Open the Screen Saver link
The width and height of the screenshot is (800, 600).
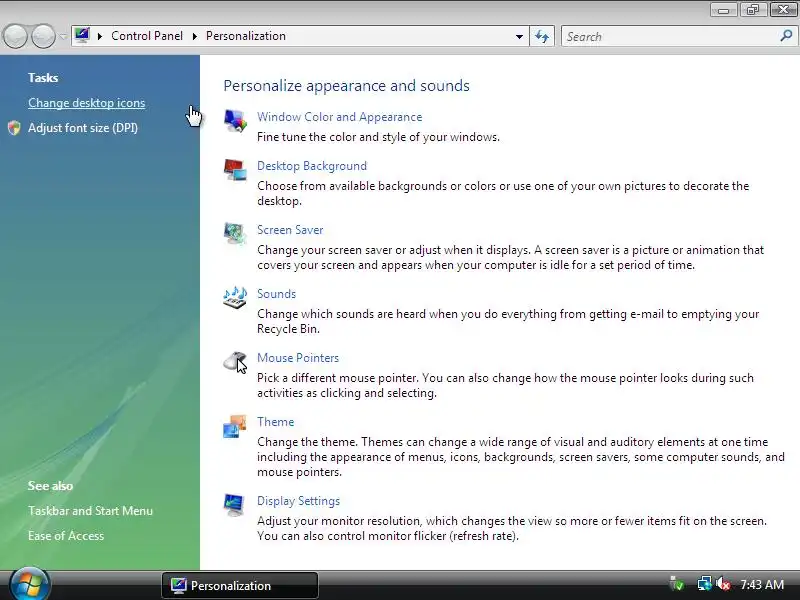(x=290, y=230)
